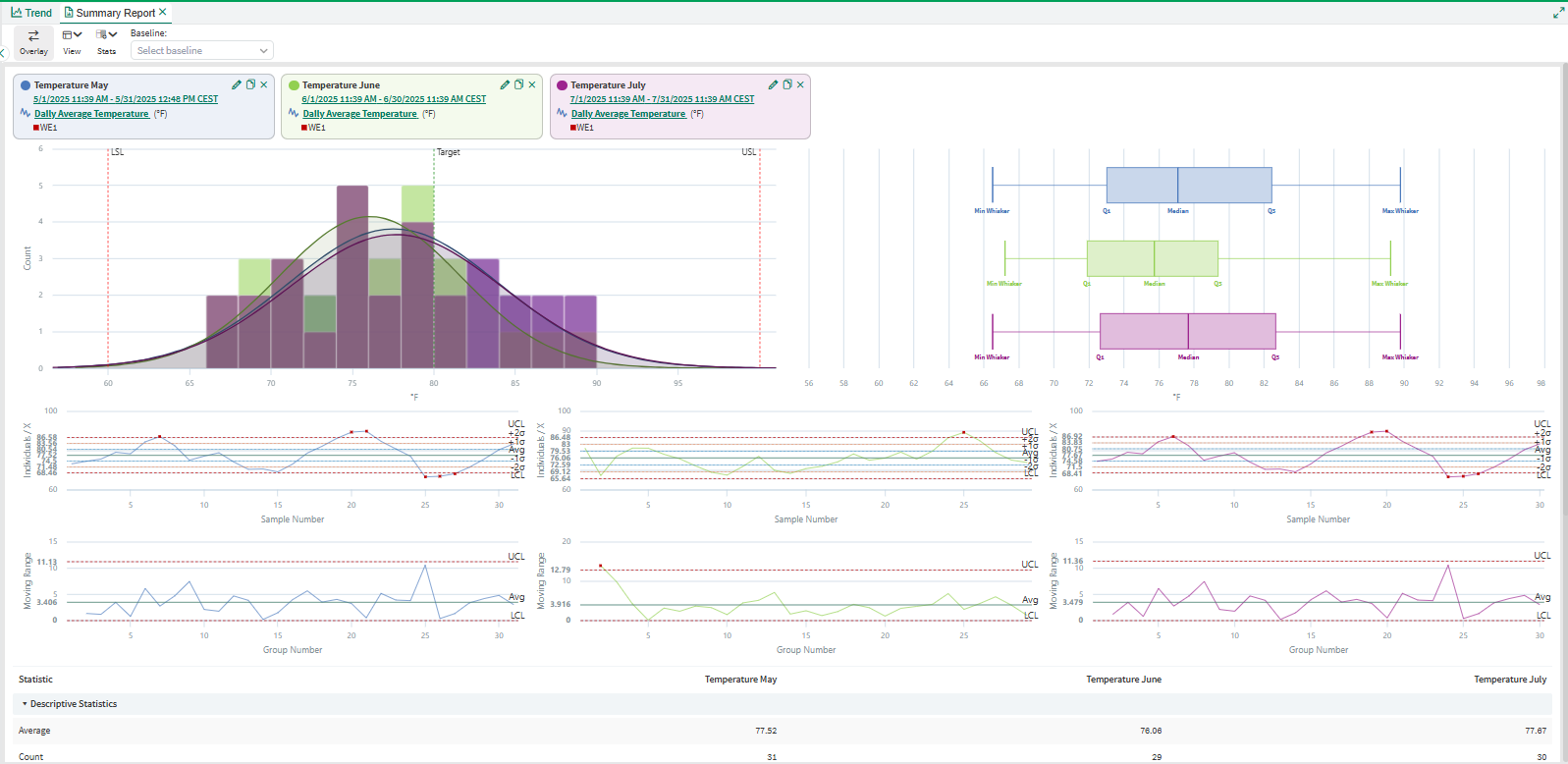Click the pencil icon on Temperature July
Screen dimensions: 1568x764
coord(773,84)
